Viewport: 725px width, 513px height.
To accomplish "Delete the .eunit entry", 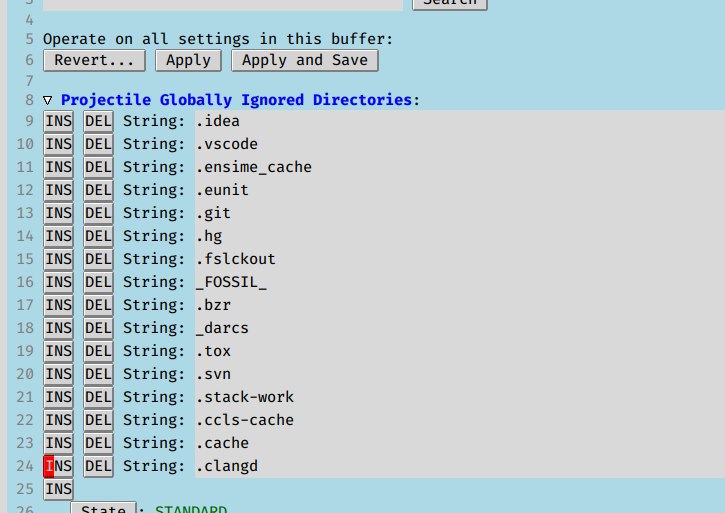I will point(98,191).
